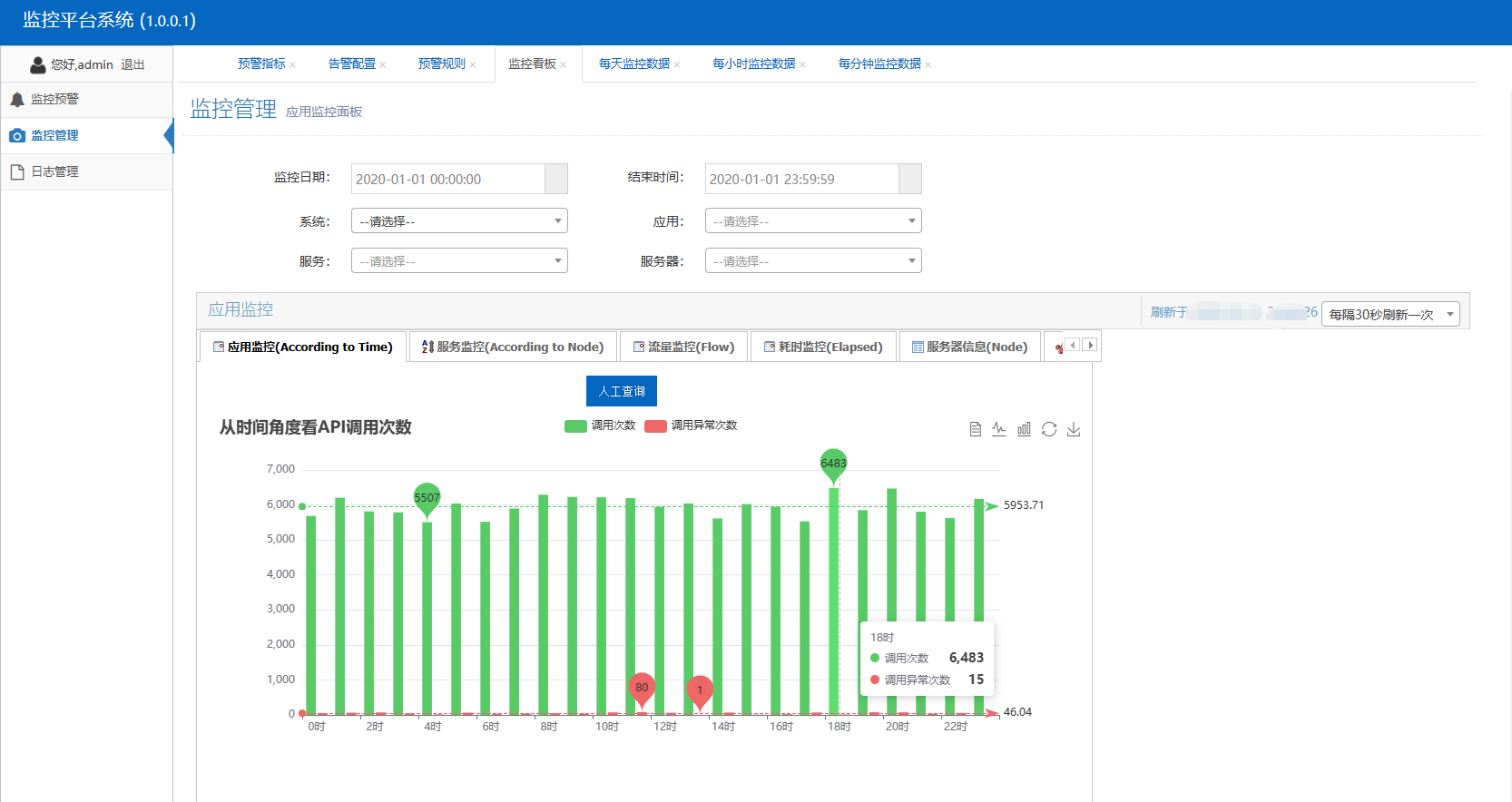
Task: Close the 预警指标 tab
Action: [292, 64]
